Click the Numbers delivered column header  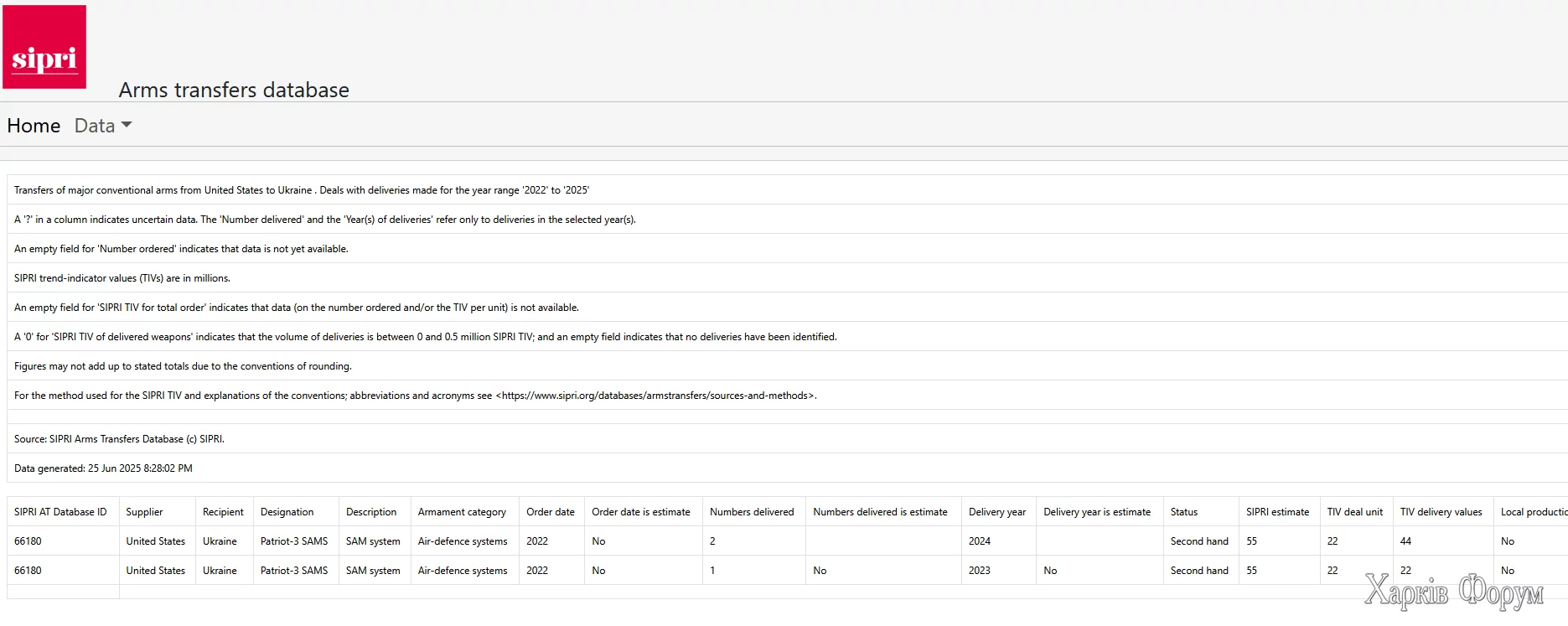pyautogui.click(x=752, y=512)
